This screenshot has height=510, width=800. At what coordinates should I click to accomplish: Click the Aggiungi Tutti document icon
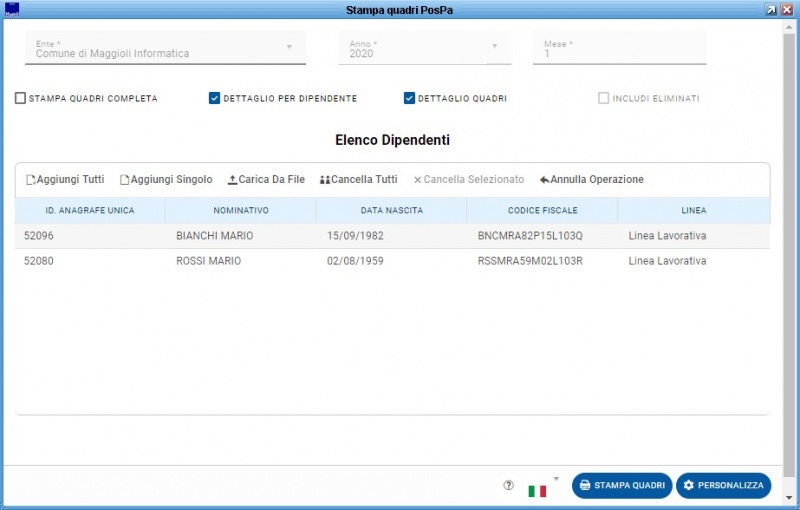coord(31,180)
